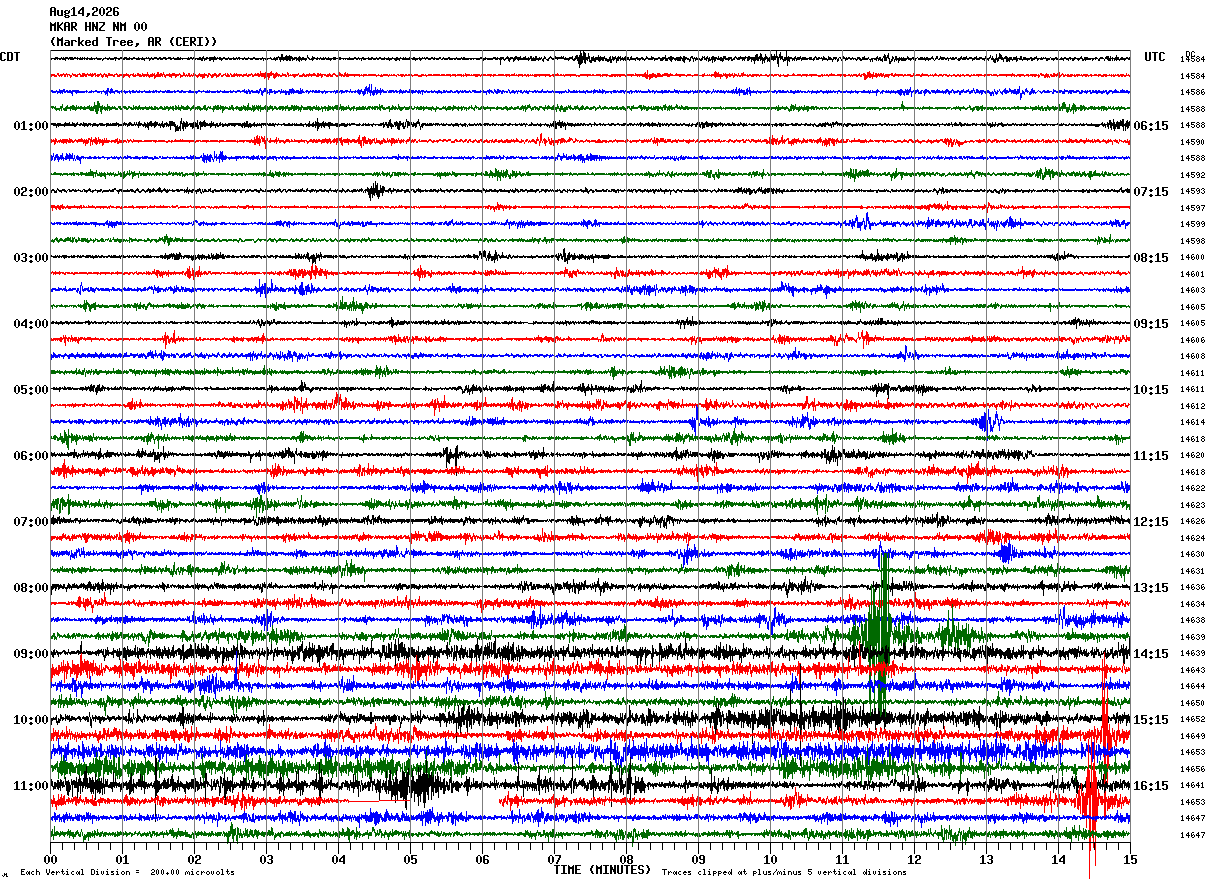
Task: Click the 13:15 UTC time label
Action: pos(1151,588)
